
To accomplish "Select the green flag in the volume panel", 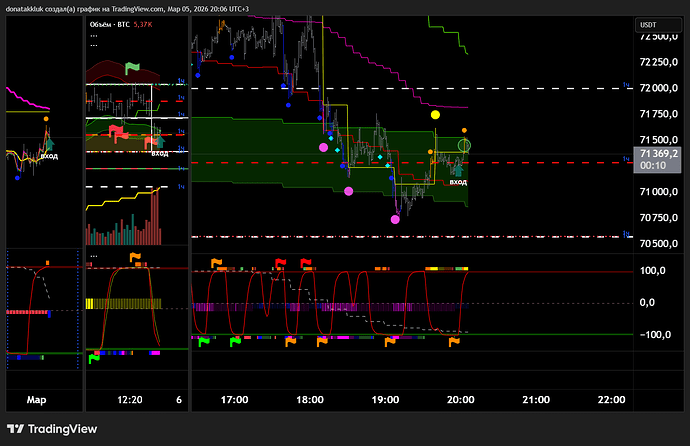I will 132,68.
